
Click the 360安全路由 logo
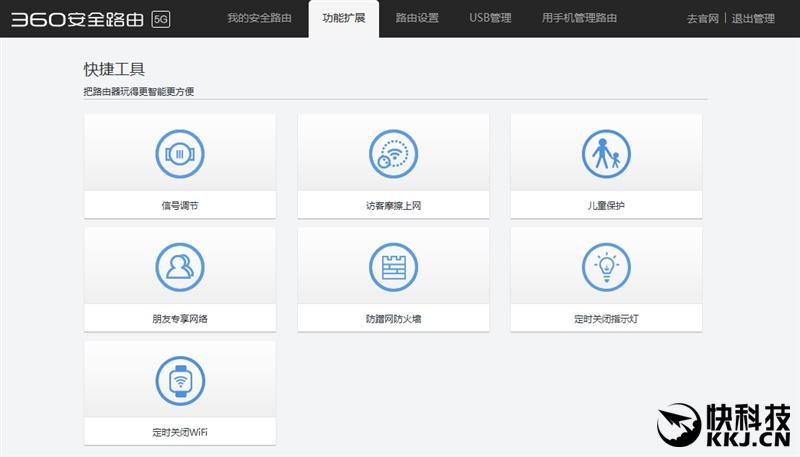[x=78, y=19]
